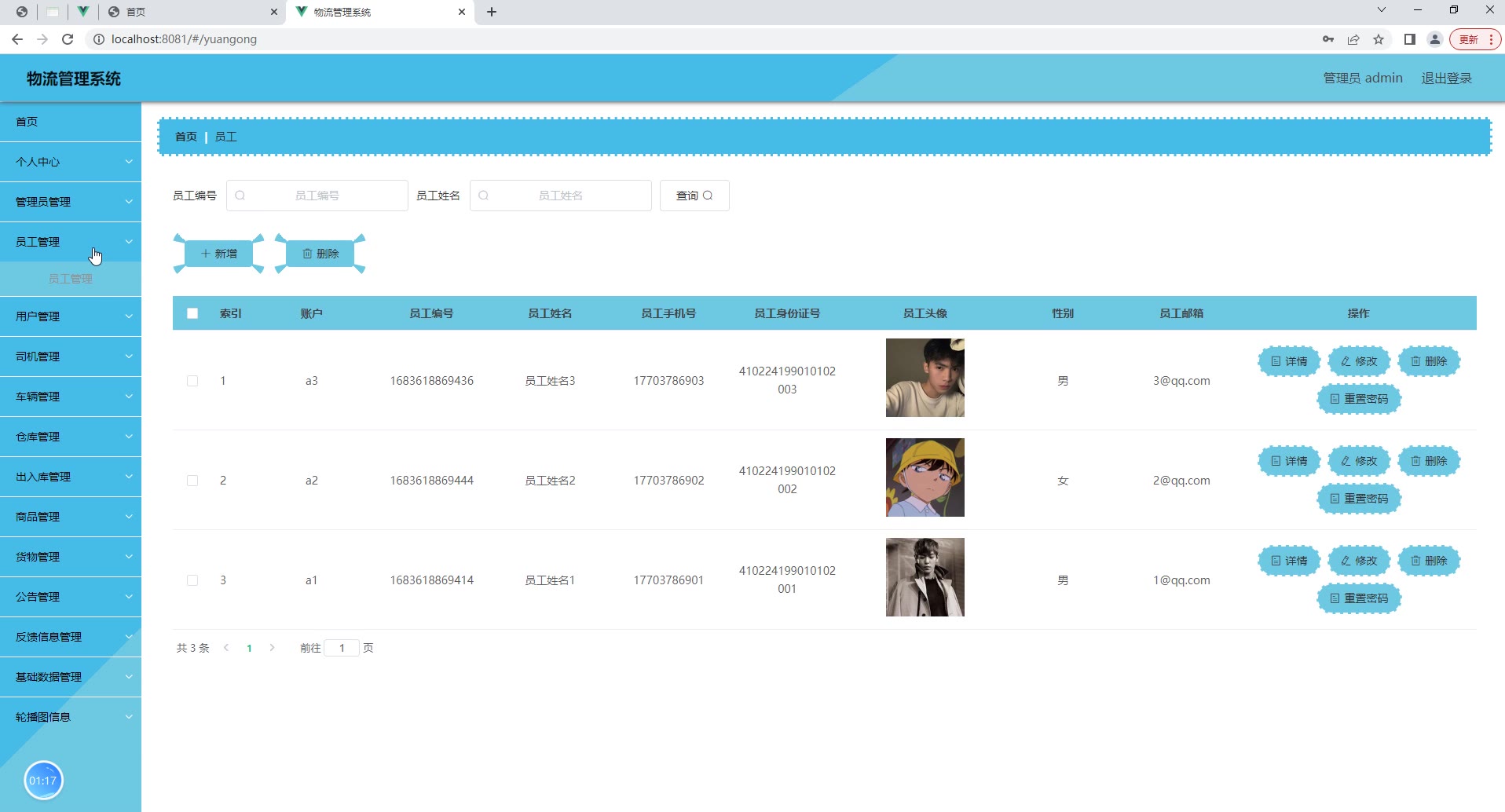Expand the 司机管理 sidebar menu
The height and width of the screenshot is (812, 1505).
(71, 357)
